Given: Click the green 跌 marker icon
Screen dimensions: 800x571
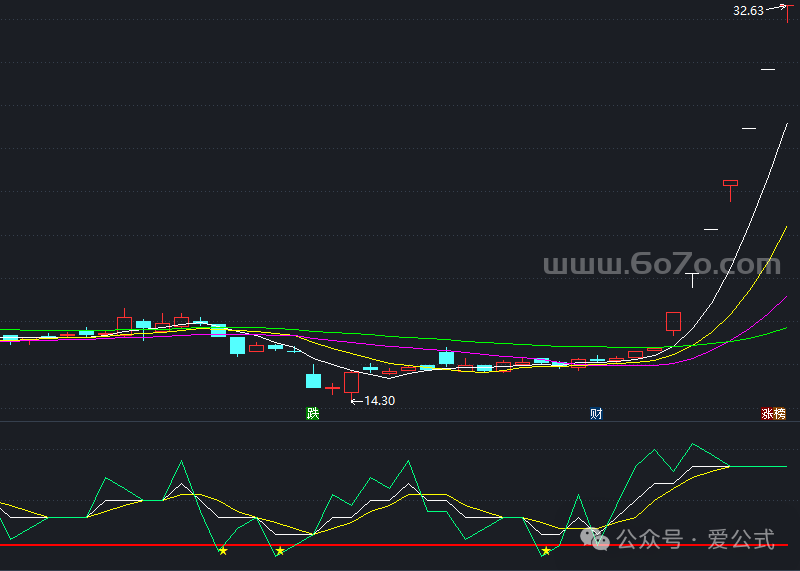Looking at the screenshot, I should tap(313, 413).
